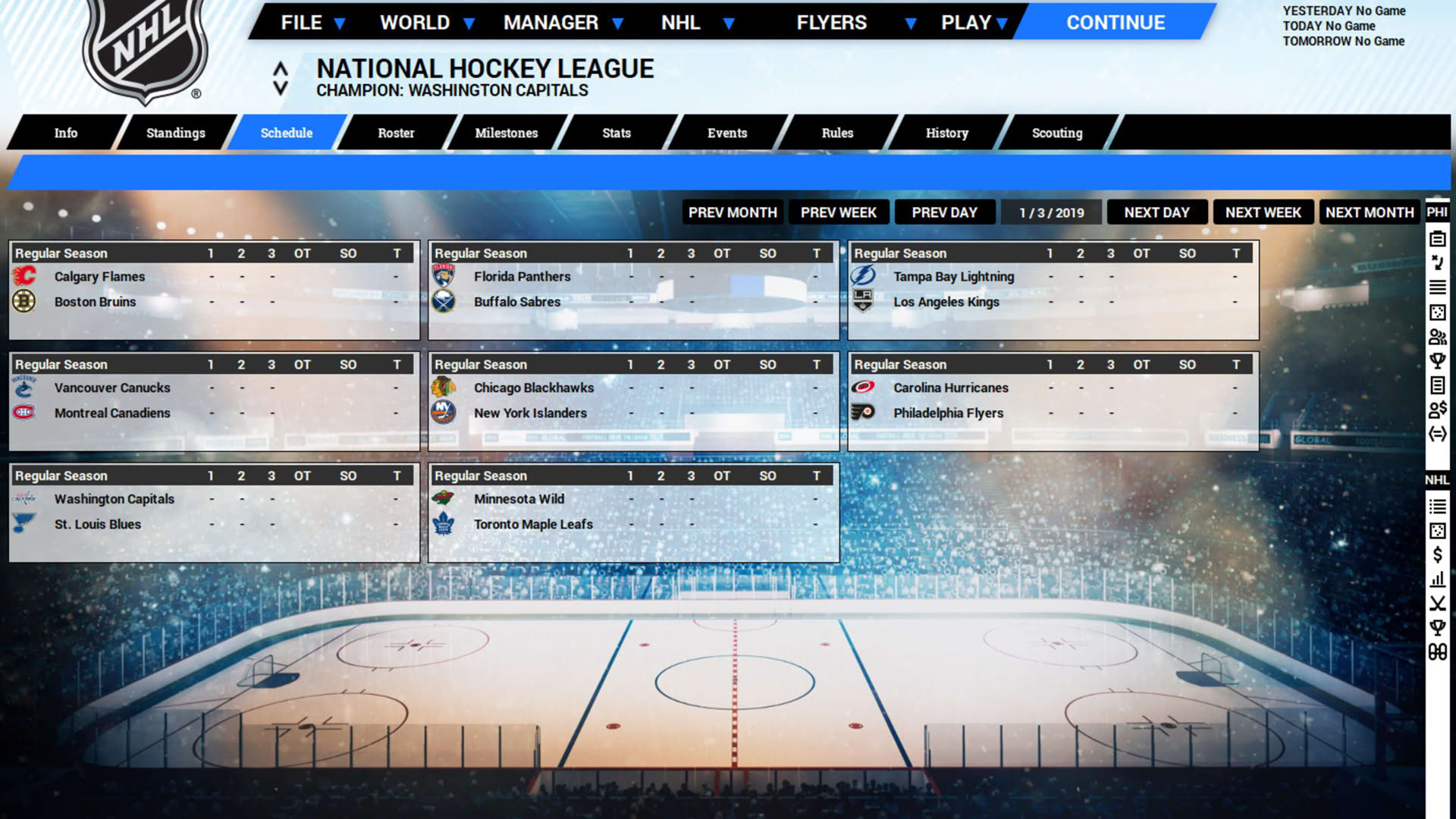Viewport: 1456px width, 819px height.
Task: Open the NHL bar-chart statistics icon
Action: (x=1437, y=579)
